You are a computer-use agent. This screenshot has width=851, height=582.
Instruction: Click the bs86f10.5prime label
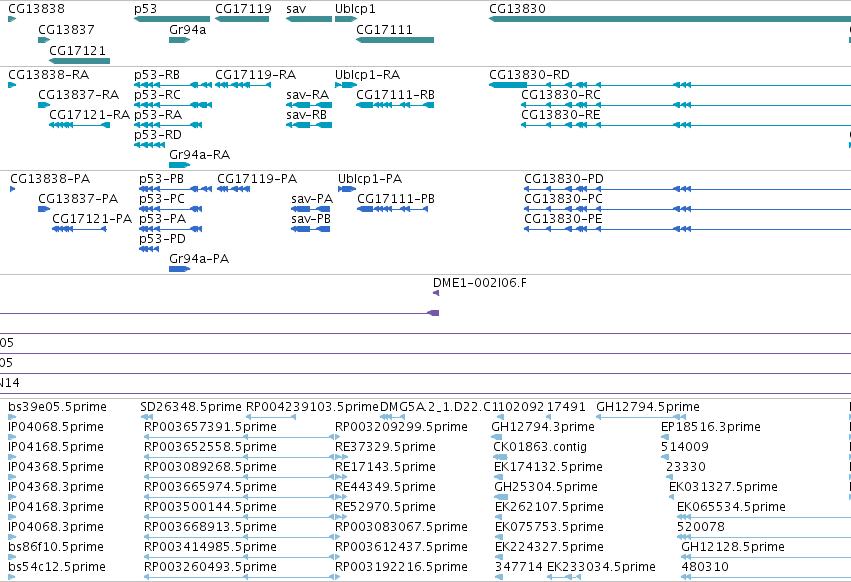56,547
